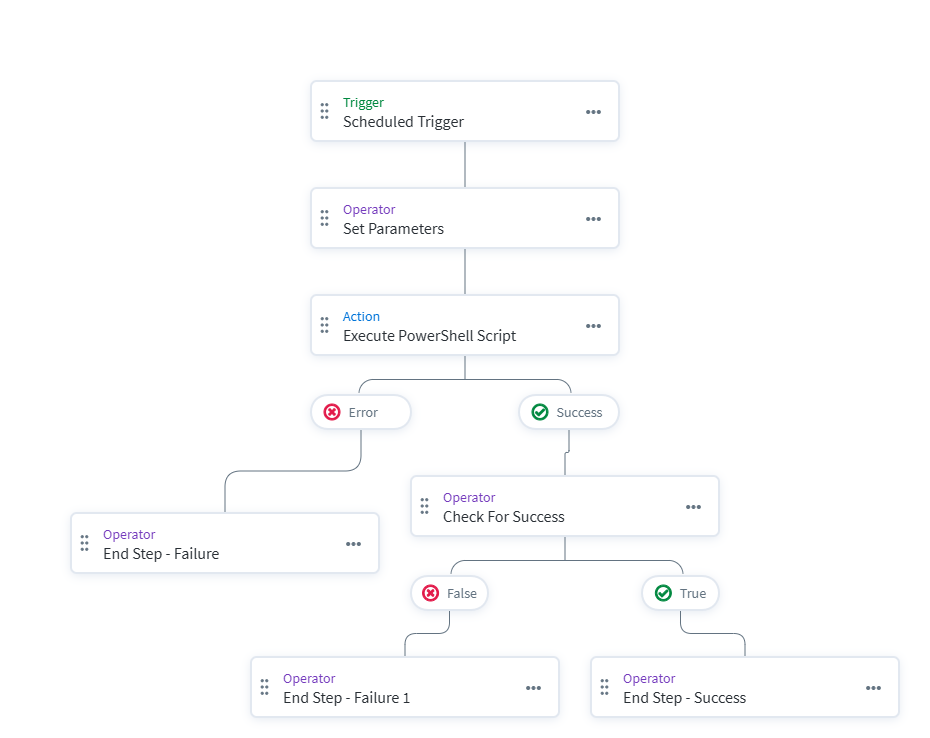Click 'Operator' label above End Step - Failure 1

tap(309, 678)
